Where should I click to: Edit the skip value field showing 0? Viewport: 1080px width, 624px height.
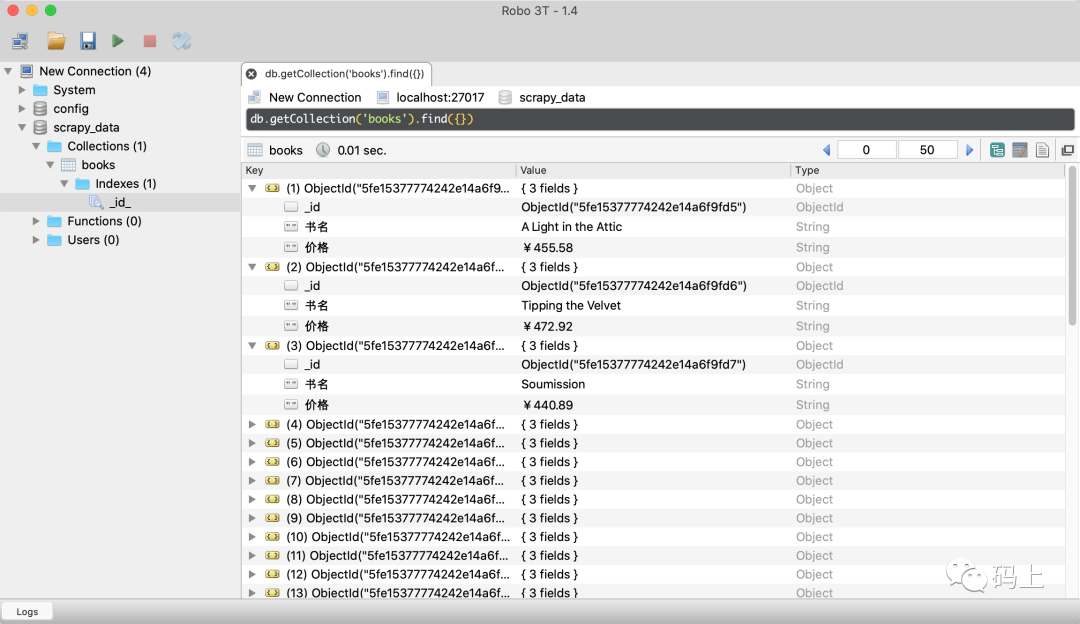point(866,150)
